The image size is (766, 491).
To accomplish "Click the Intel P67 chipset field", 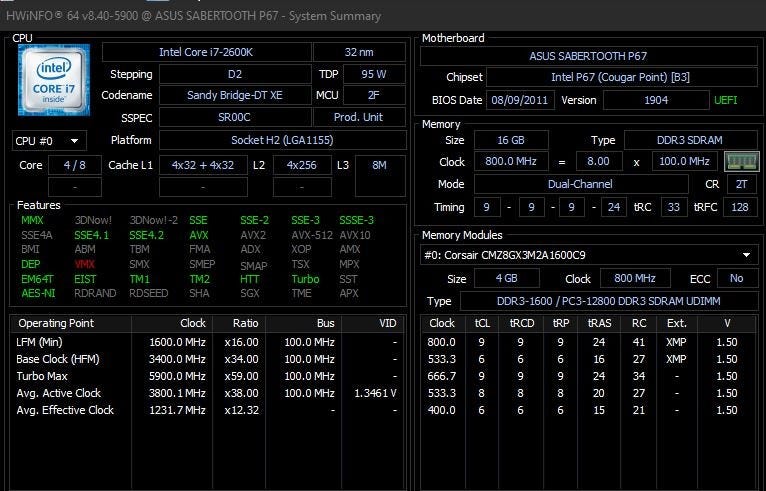I will pos(620,77).
